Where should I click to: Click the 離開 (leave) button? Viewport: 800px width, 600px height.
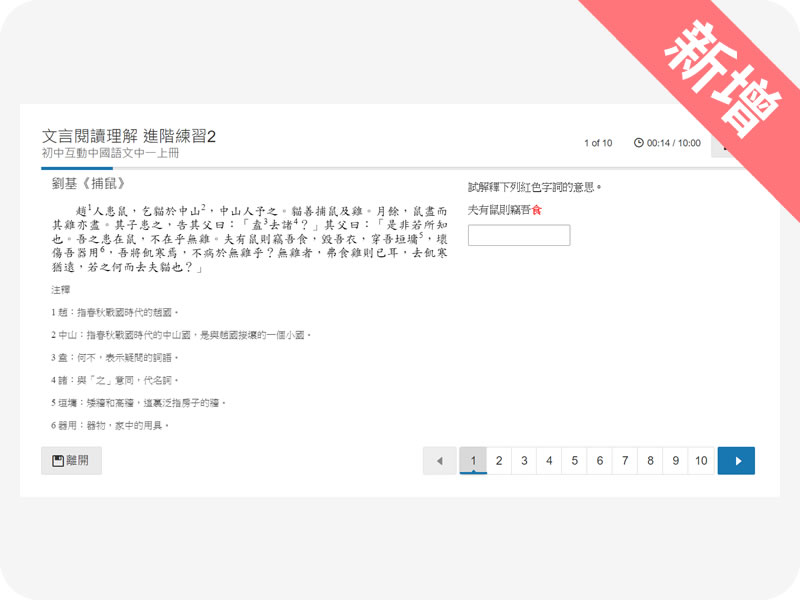71,461
